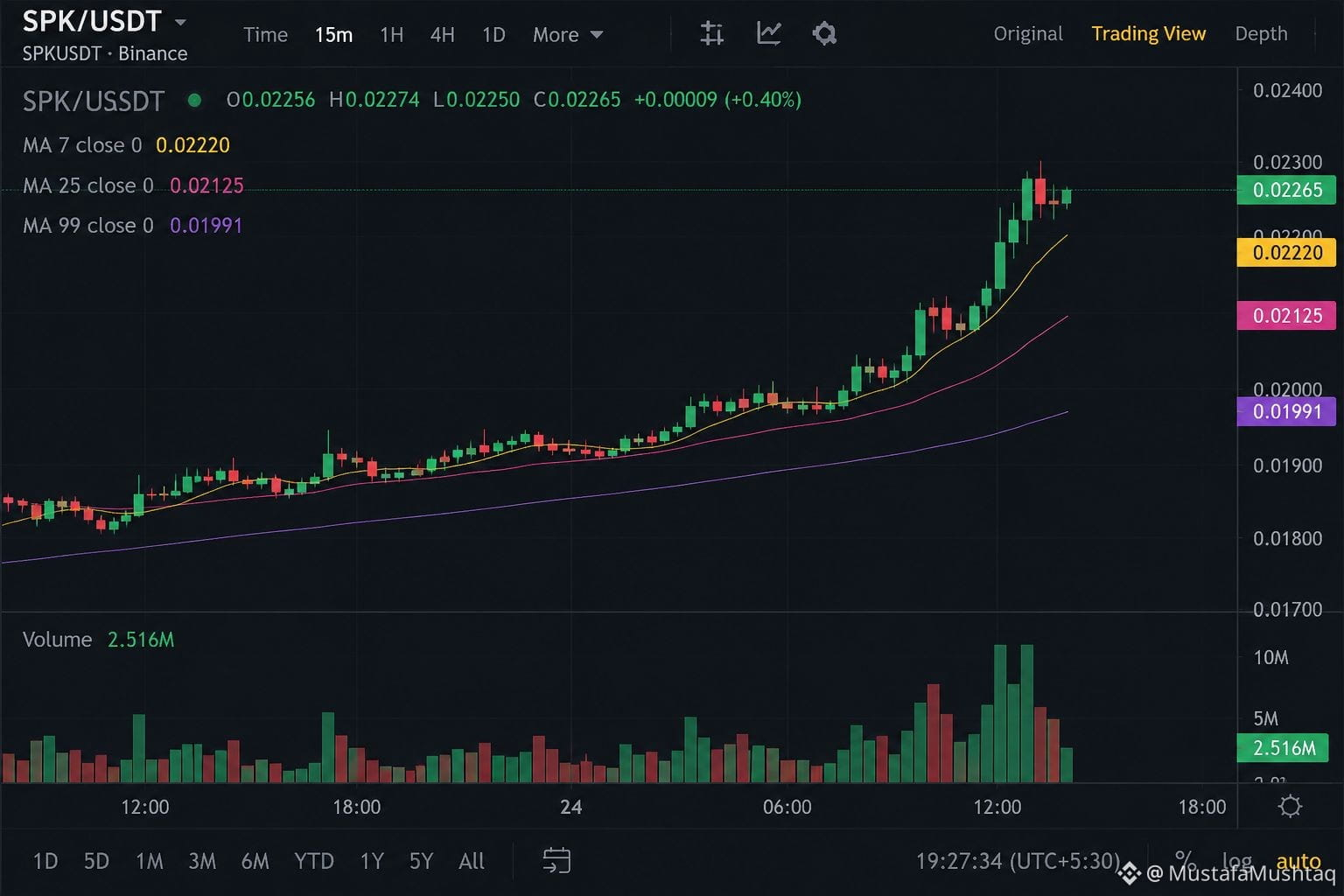The height and width of the screenshot is (896, 1344).
Task: Click the close value C0.02265 in legend
Action: [577, 100]
